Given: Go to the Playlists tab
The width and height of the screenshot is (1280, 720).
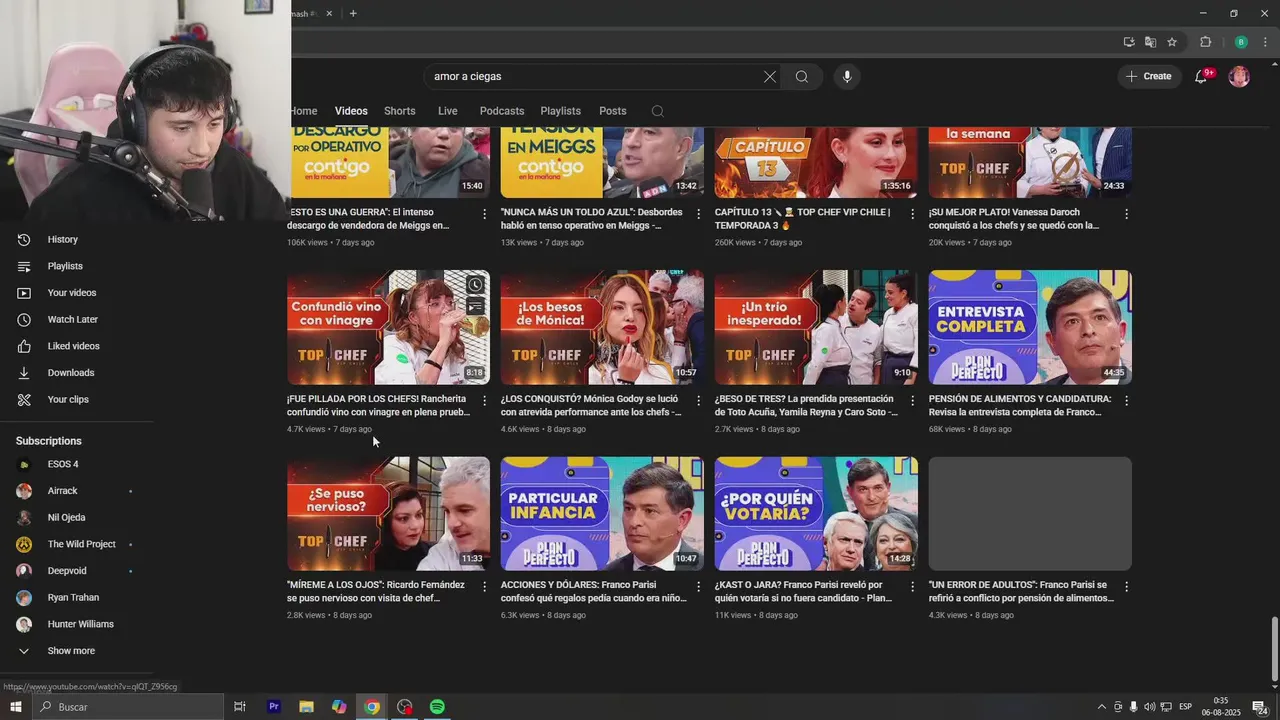Looking at the screenshot, I should click(x=561, y=111).
